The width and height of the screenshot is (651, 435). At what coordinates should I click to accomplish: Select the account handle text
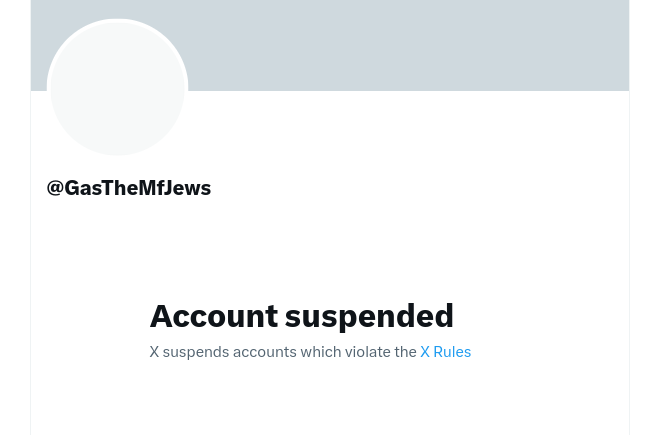[x=129, y=188]
